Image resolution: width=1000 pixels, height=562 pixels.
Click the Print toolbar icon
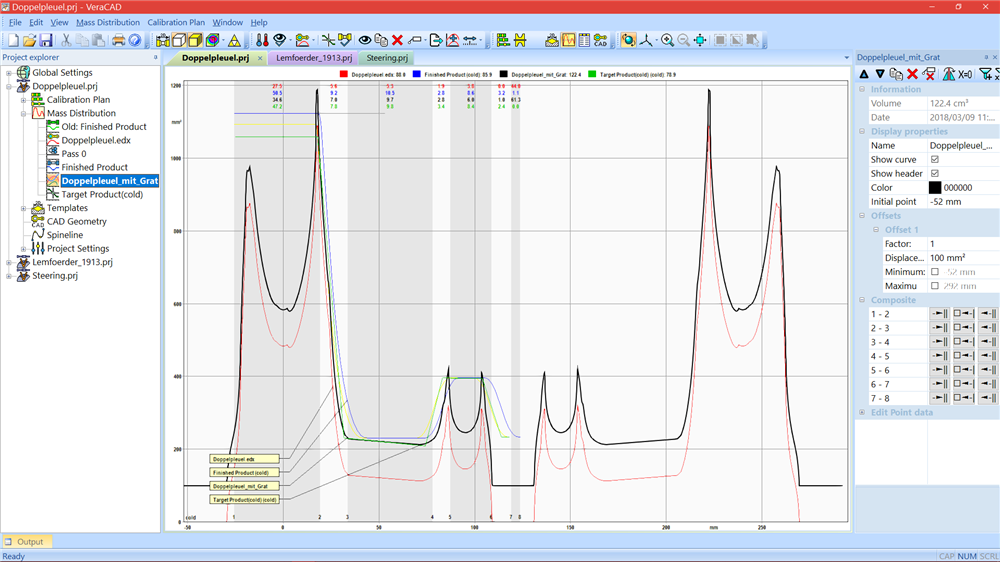pos(118,41)
